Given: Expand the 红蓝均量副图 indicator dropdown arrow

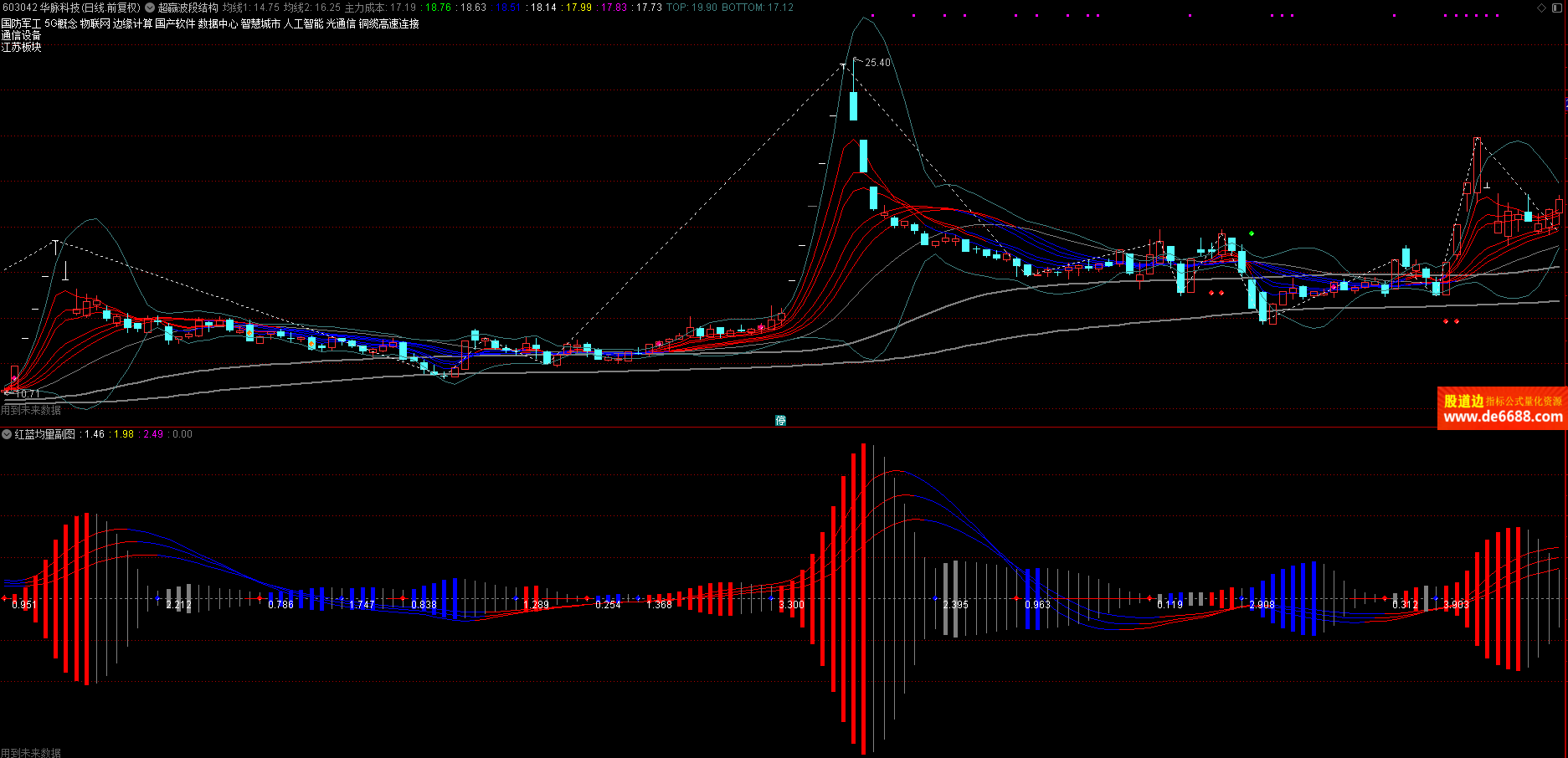Looking at the screenshot, I should (x=7, y=434).
